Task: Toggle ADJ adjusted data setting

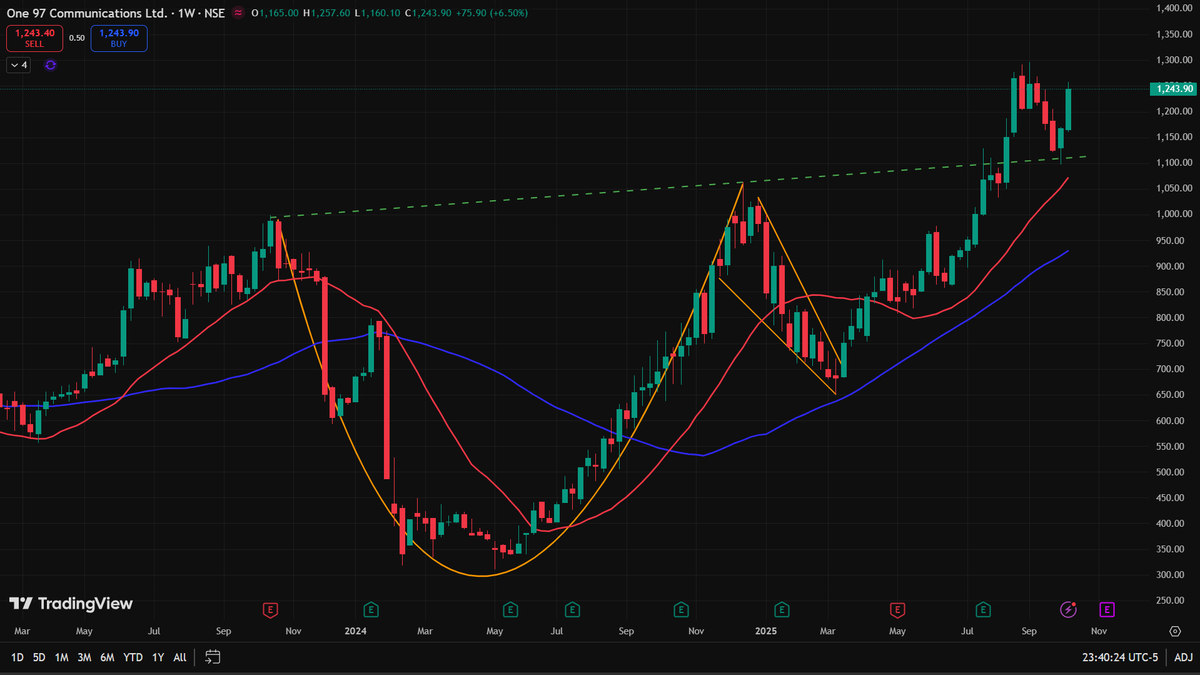Action: coord(1183,657)
